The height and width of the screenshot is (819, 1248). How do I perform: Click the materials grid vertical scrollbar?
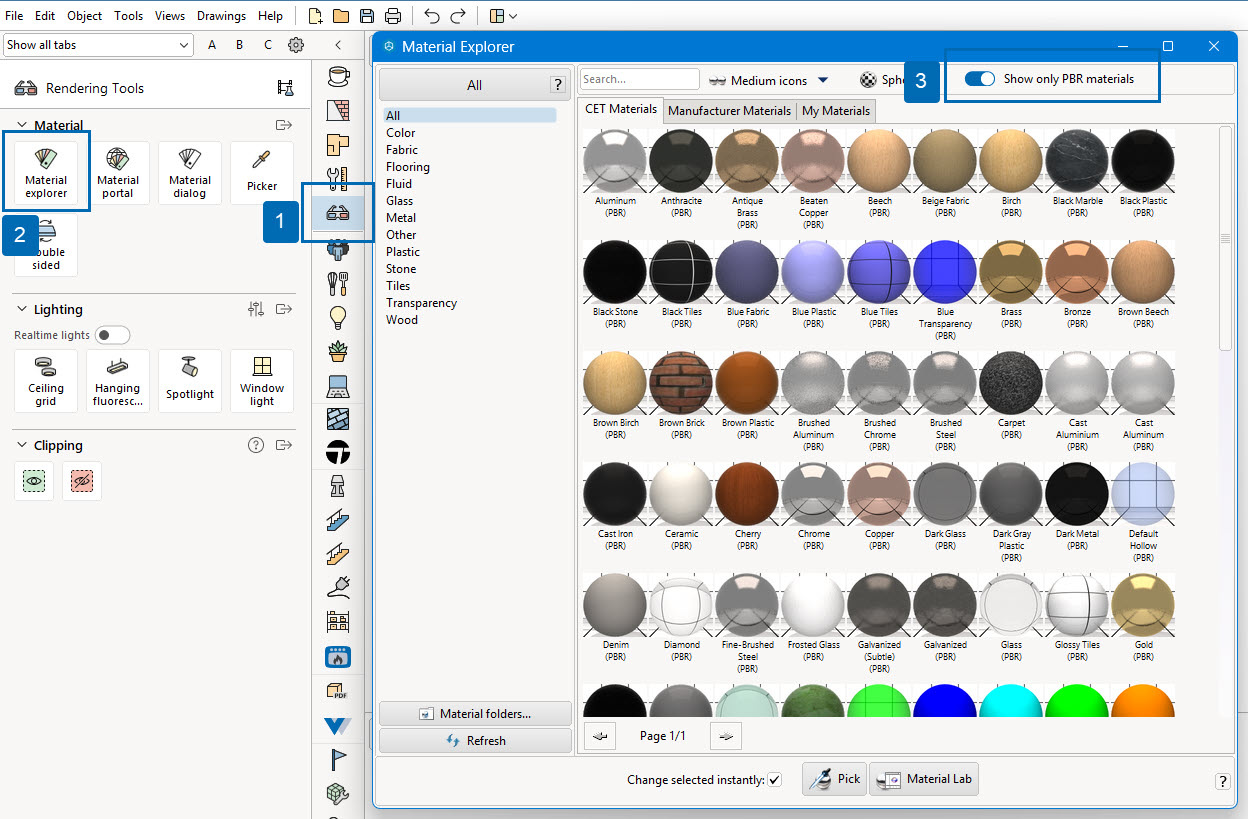click(1226, 238)
